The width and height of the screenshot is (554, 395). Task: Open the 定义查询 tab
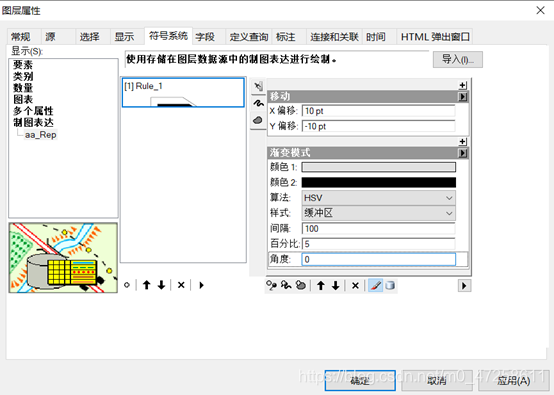click(249, 37)
